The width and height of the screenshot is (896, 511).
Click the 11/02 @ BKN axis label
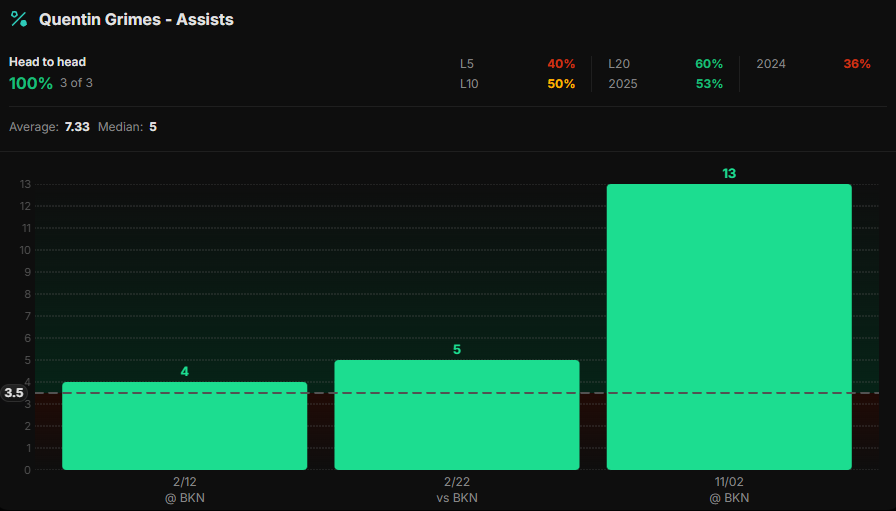(x=729, y=490)
